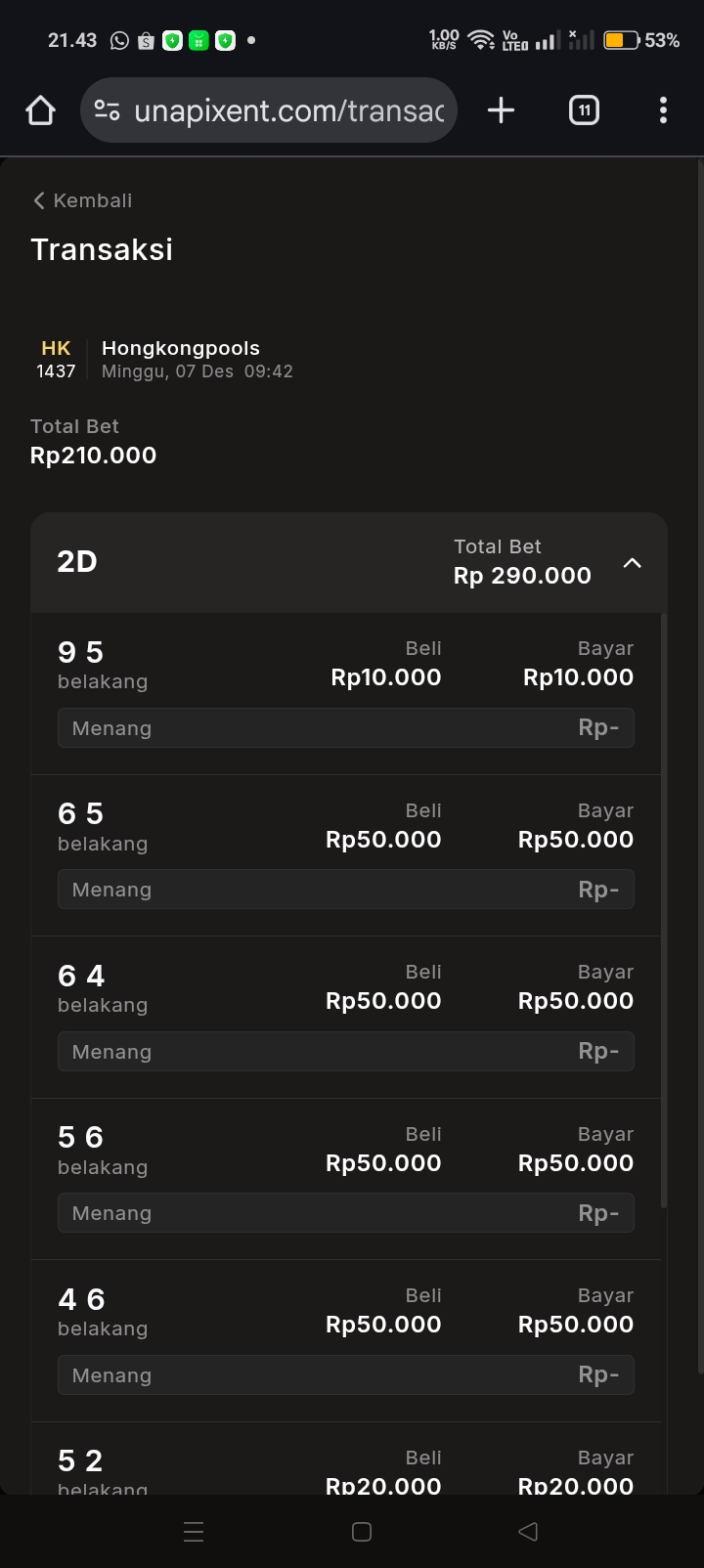Tap the 64 belakang bet row
This screenshot has width=704, height=1568.
click(x=103, y=988)
